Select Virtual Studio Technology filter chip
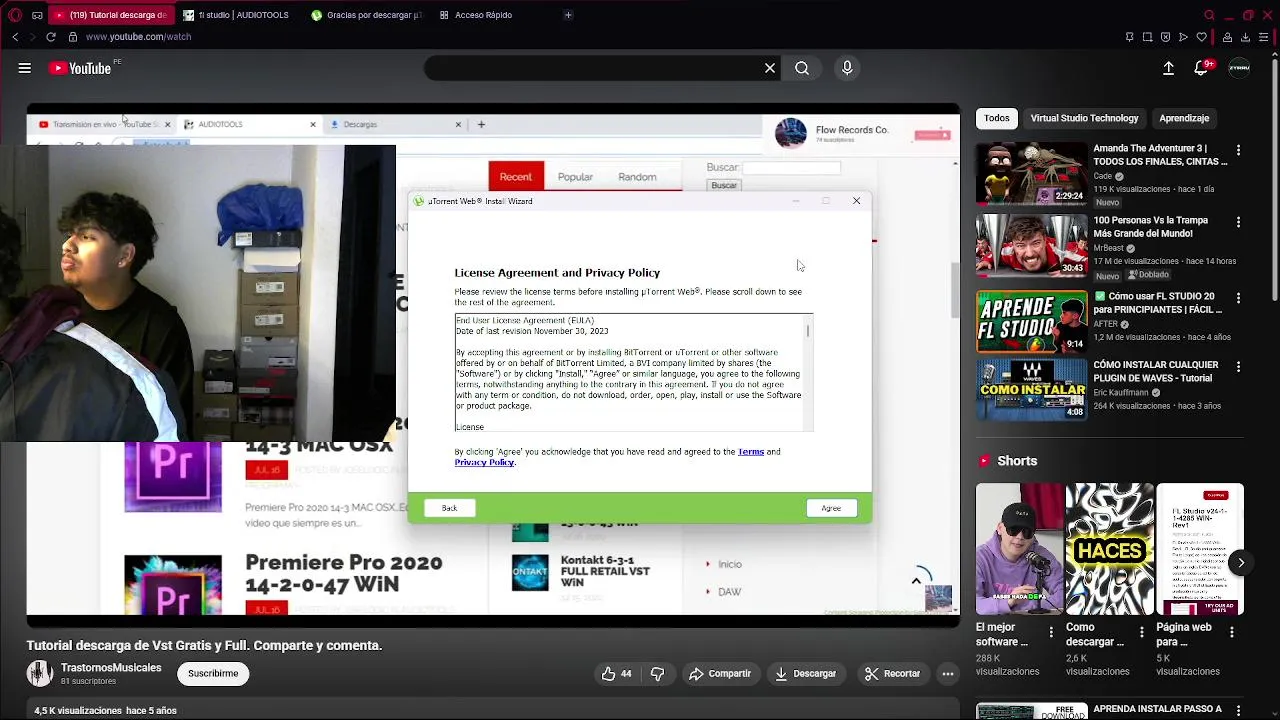This screenshot has height=720, width=1280. tap(1084, 118)
